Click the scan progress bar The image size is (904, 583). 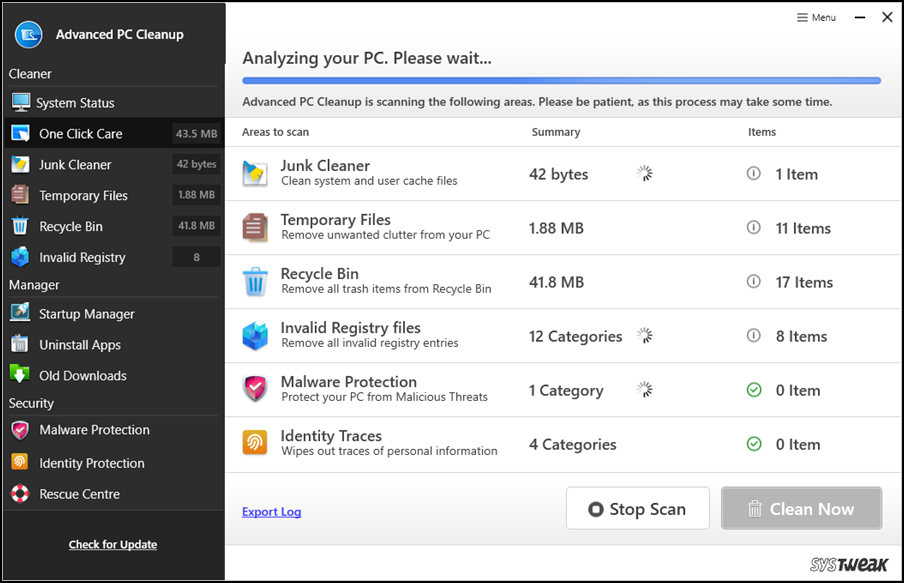click(561, 80)
